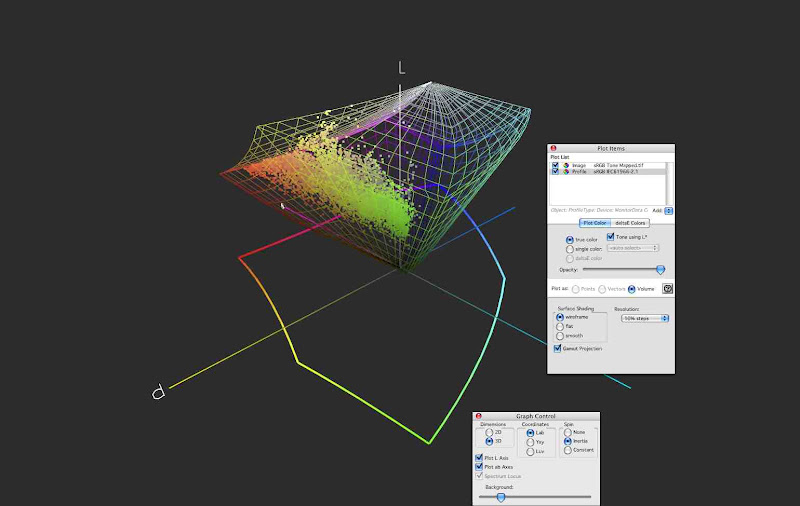This screenshot has width=800, height=506.
Task: Select Plot as Volume option
Action: pyautogui.click(x=632, y=289)
